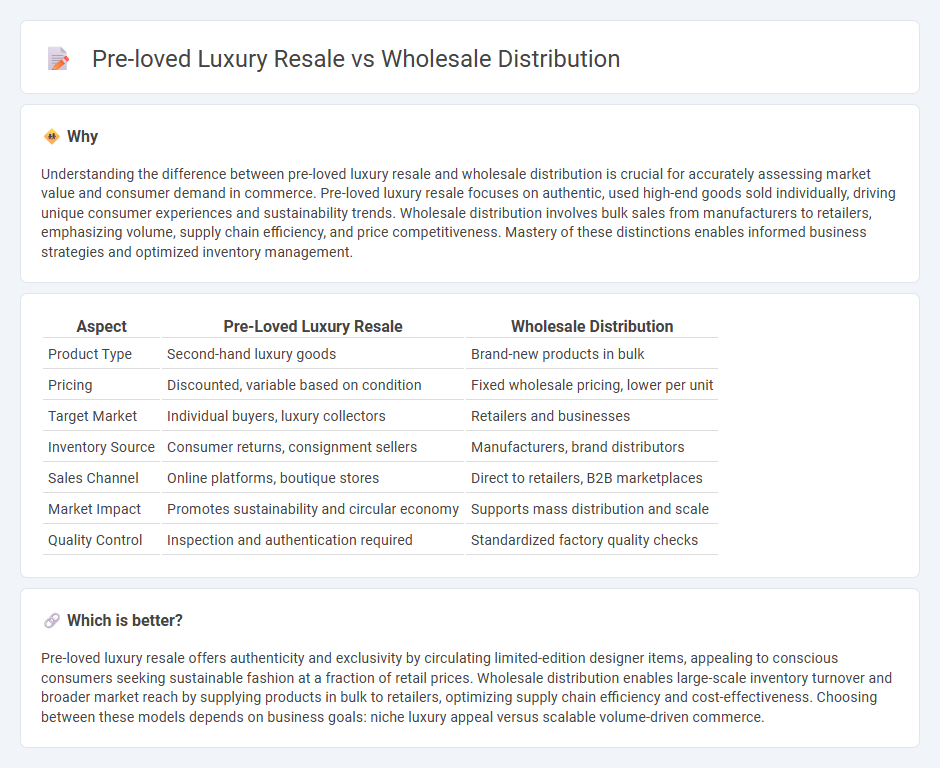
Task: Click the chain link icon beside Which is better?
Action: [52, 621]
